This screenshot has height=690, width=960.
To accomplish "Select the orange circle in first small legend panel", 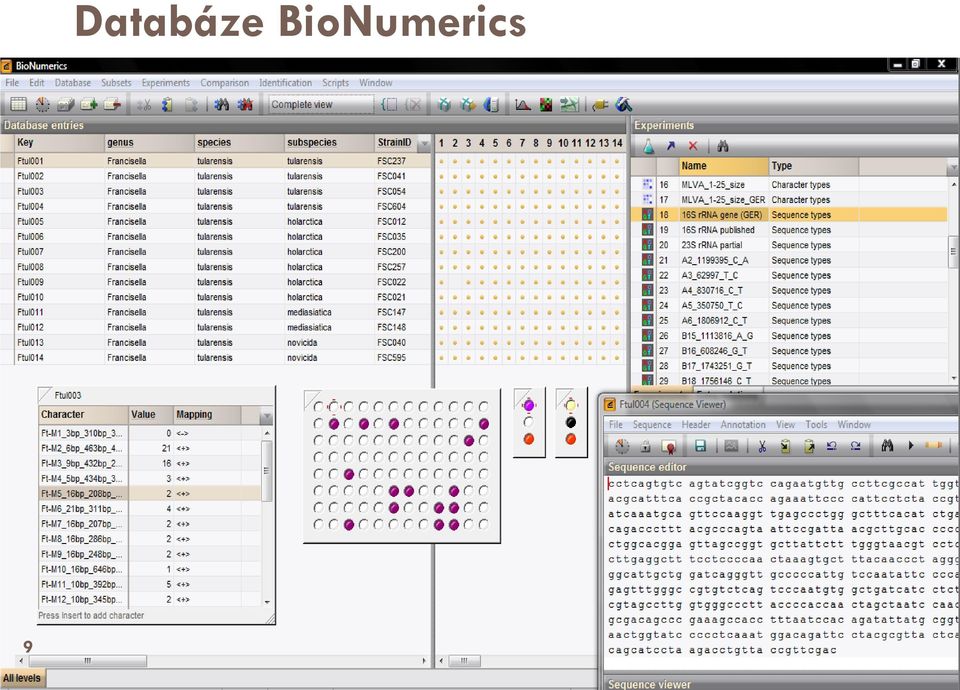I will (529, 439).
